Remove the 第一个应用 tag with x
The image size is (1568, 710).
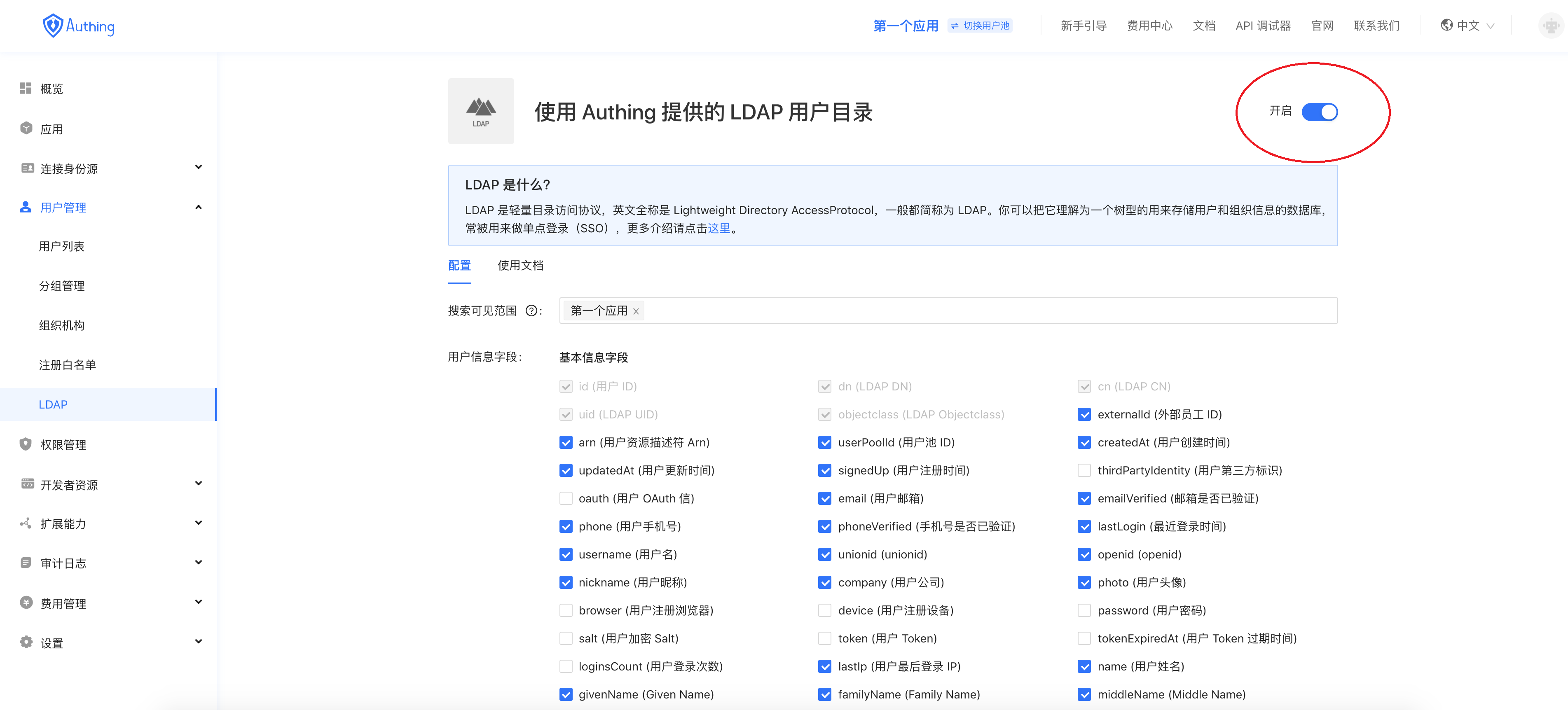pos(636,311)
